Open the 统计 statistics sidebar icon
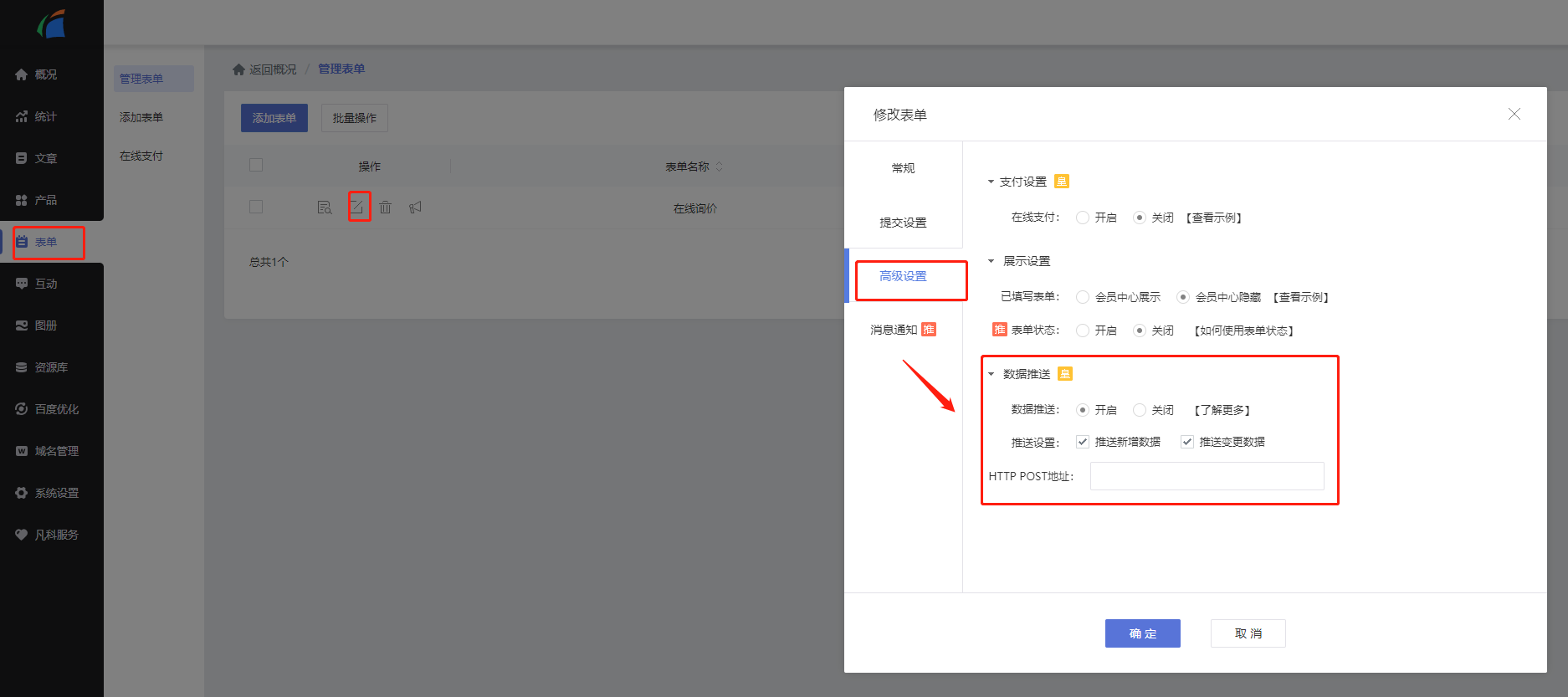Screen dimensions: 1568x697 point(22,116)
